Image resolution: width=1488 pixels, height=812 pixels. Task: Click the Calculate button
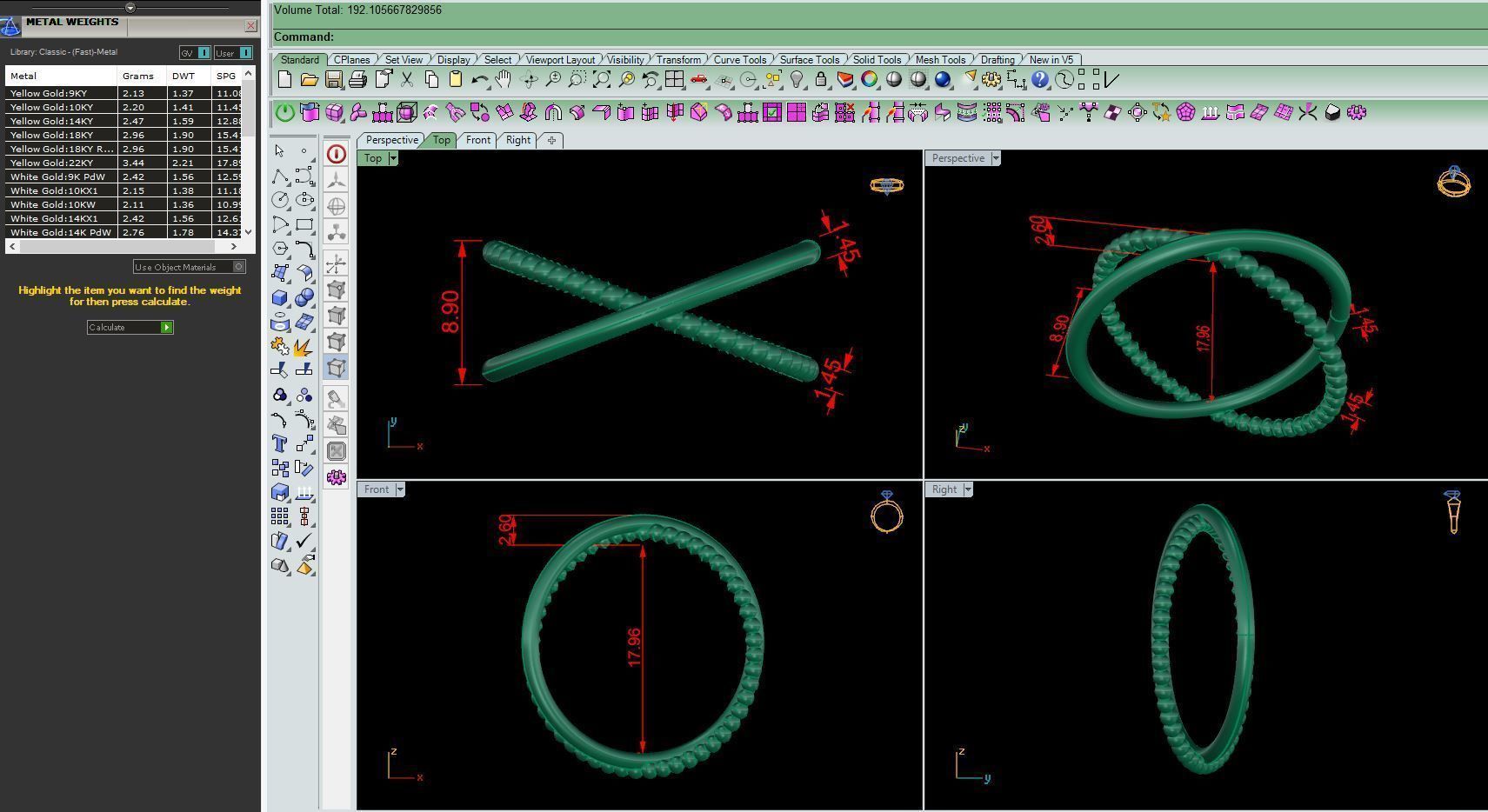click(x=130, y=327)
